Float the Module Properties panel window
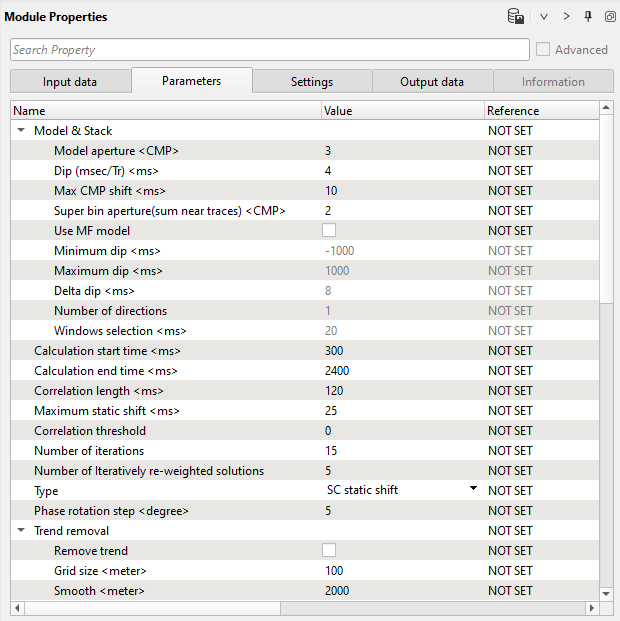The height and width of the screenshot is (621, 620). click(x=609, y=17)
